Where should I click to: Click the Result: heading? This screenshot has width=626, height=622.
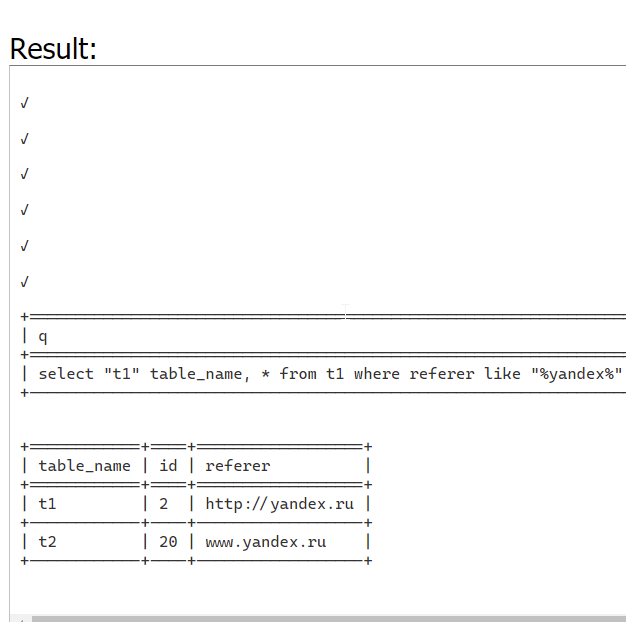pos(53,49)
